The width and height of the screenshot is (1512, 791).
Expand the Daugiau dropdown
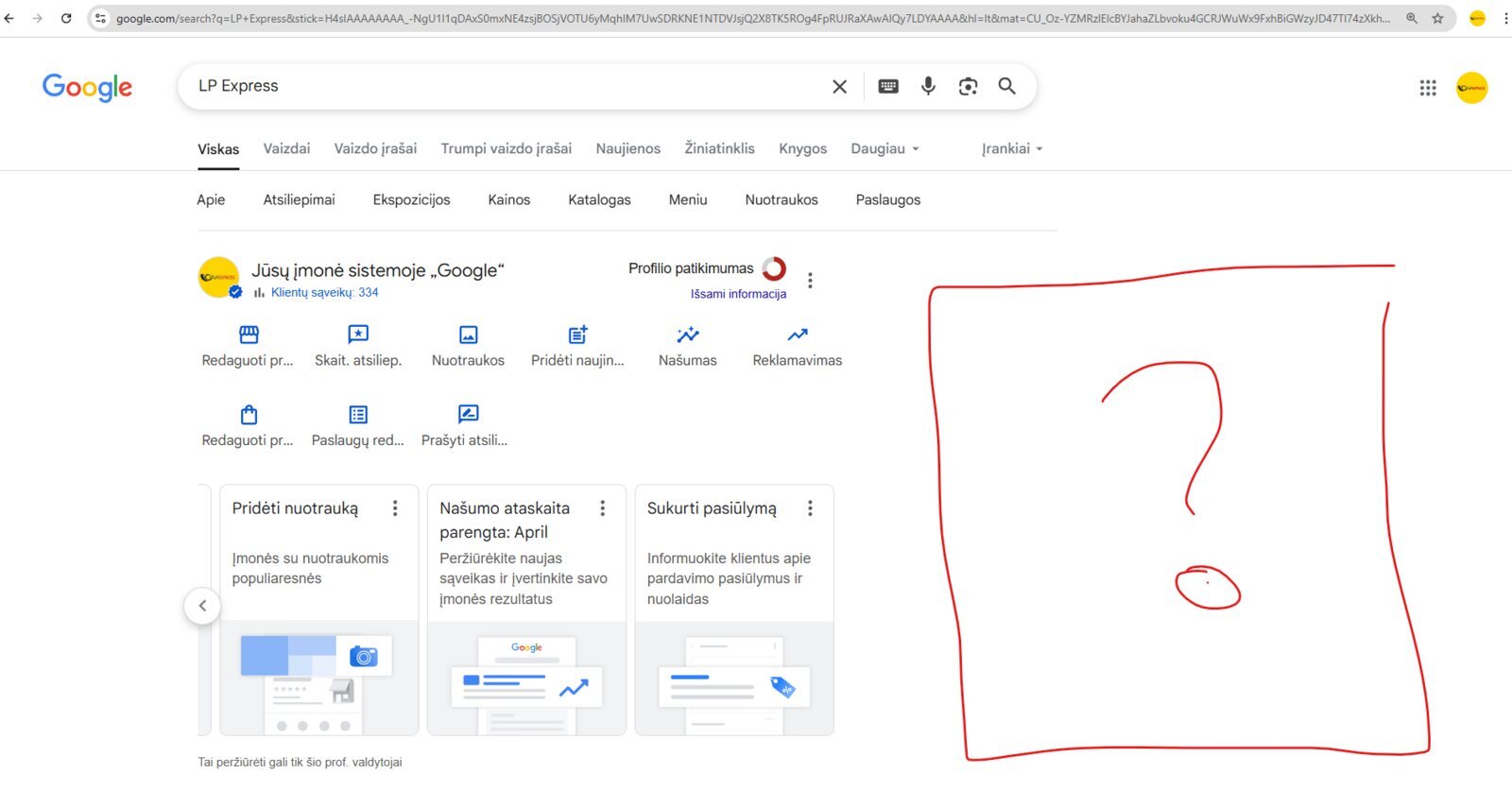(x=885, y=148)
